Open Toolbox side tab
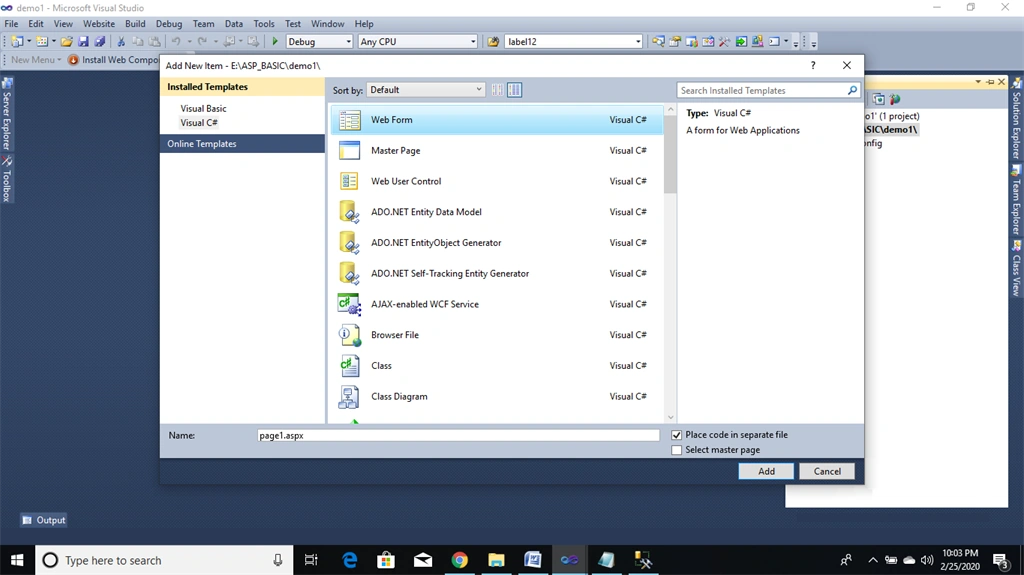Image resolution: width=1024 pixels, height=575 pixels. (x=7, y=179)
